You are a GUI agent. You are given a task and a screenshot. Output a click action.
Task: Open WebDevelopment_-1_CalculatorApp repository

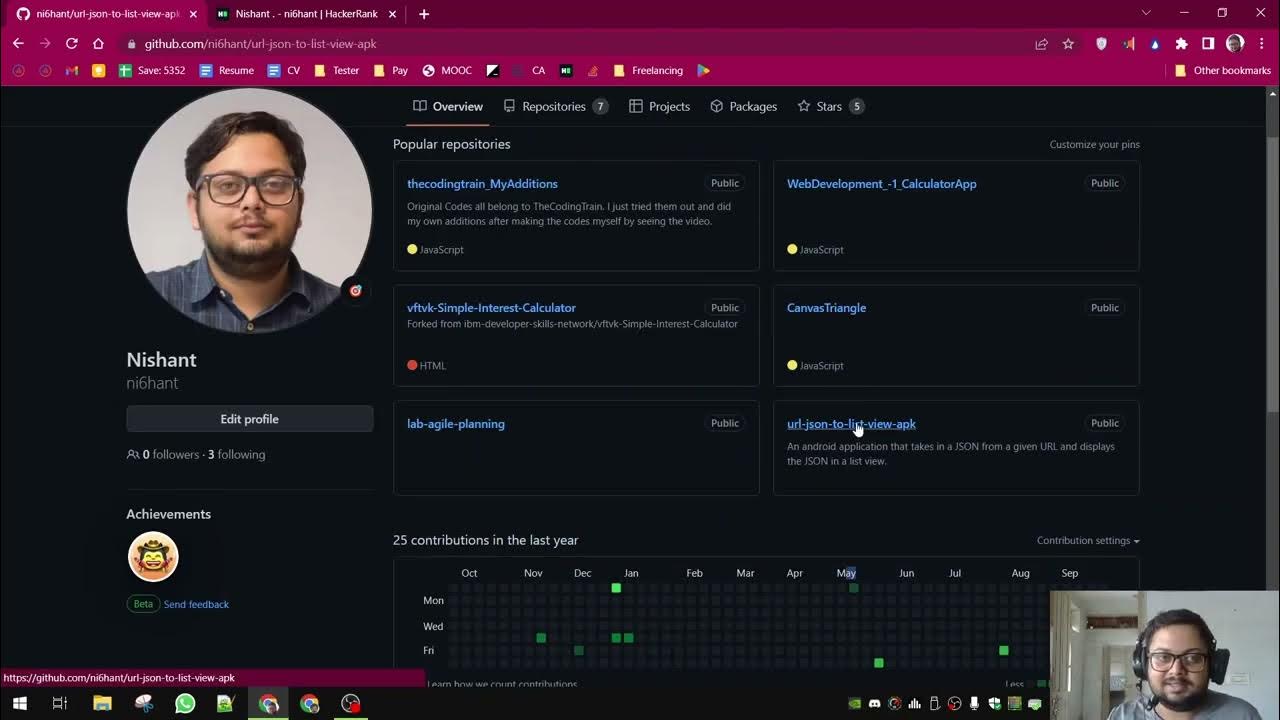882,184
